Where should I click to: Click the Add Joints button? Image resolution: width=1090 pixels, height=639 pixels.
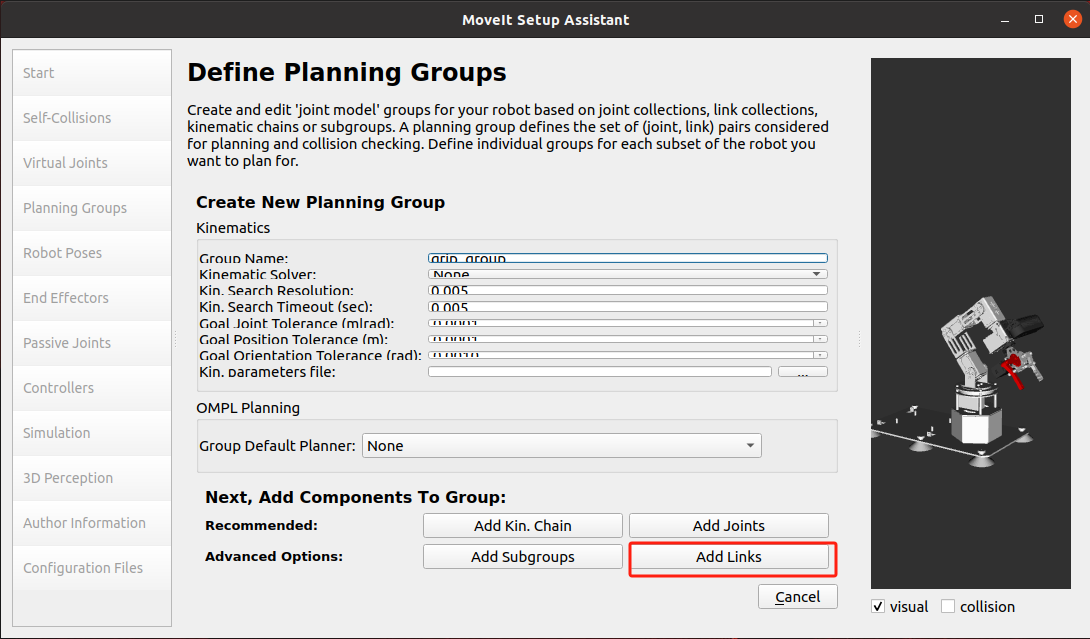pyautogui.click(x=729, y=526)
